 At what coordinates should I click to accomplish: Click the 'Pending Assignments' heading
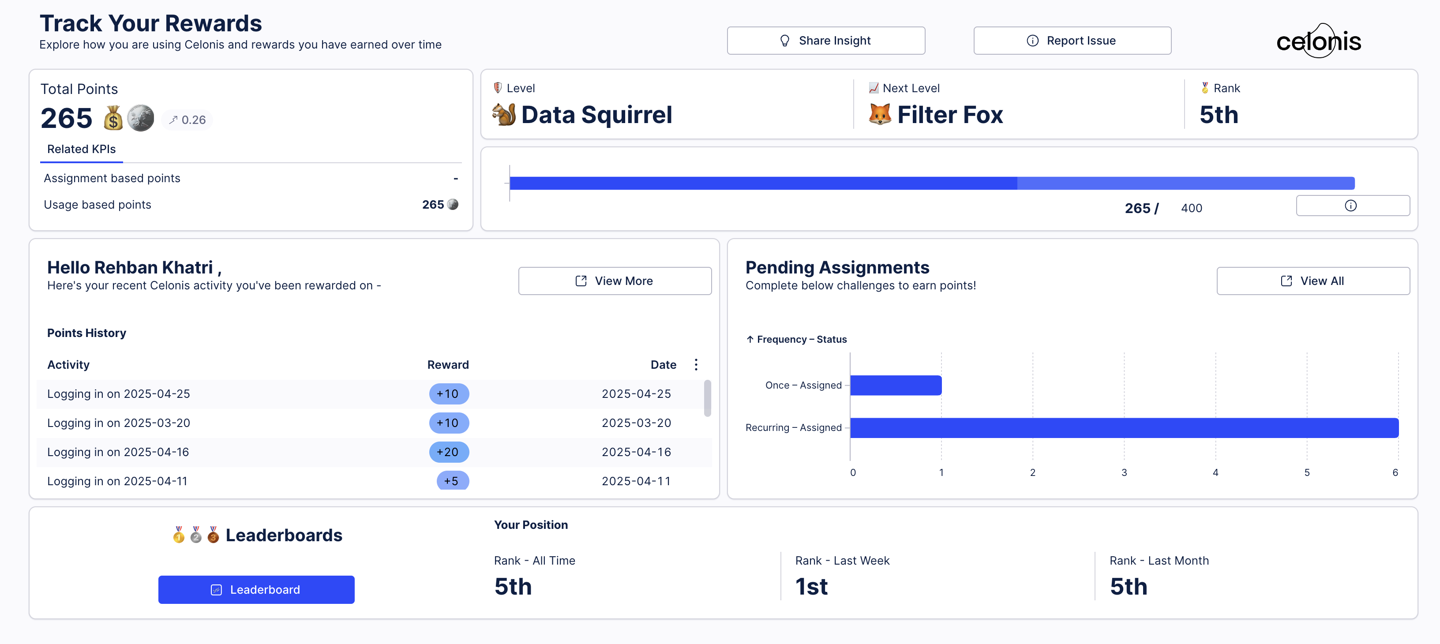click(837, 267)
